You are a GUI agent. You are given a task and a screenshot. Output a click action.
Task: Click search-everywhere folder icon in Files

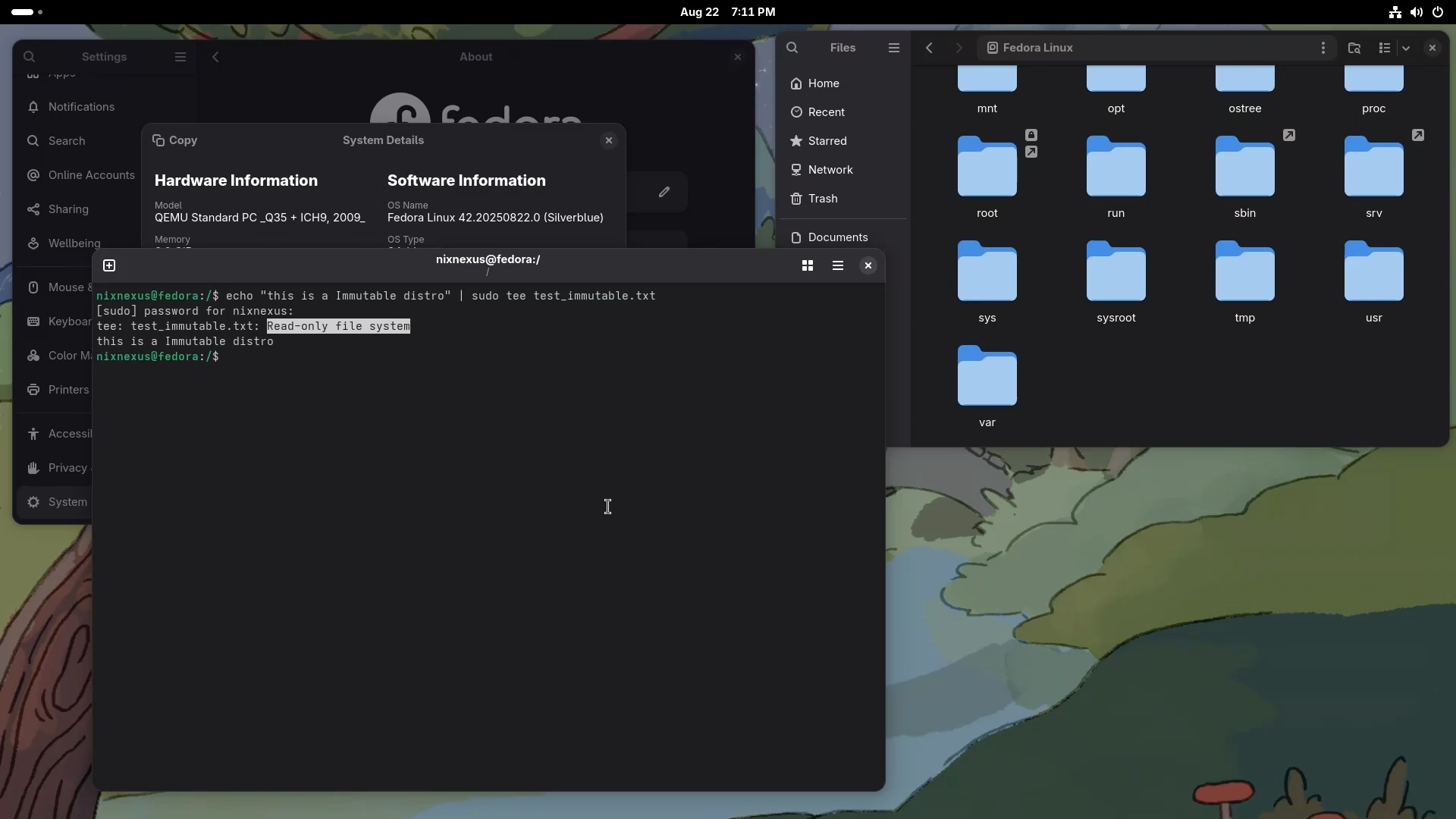point(1354,48)
